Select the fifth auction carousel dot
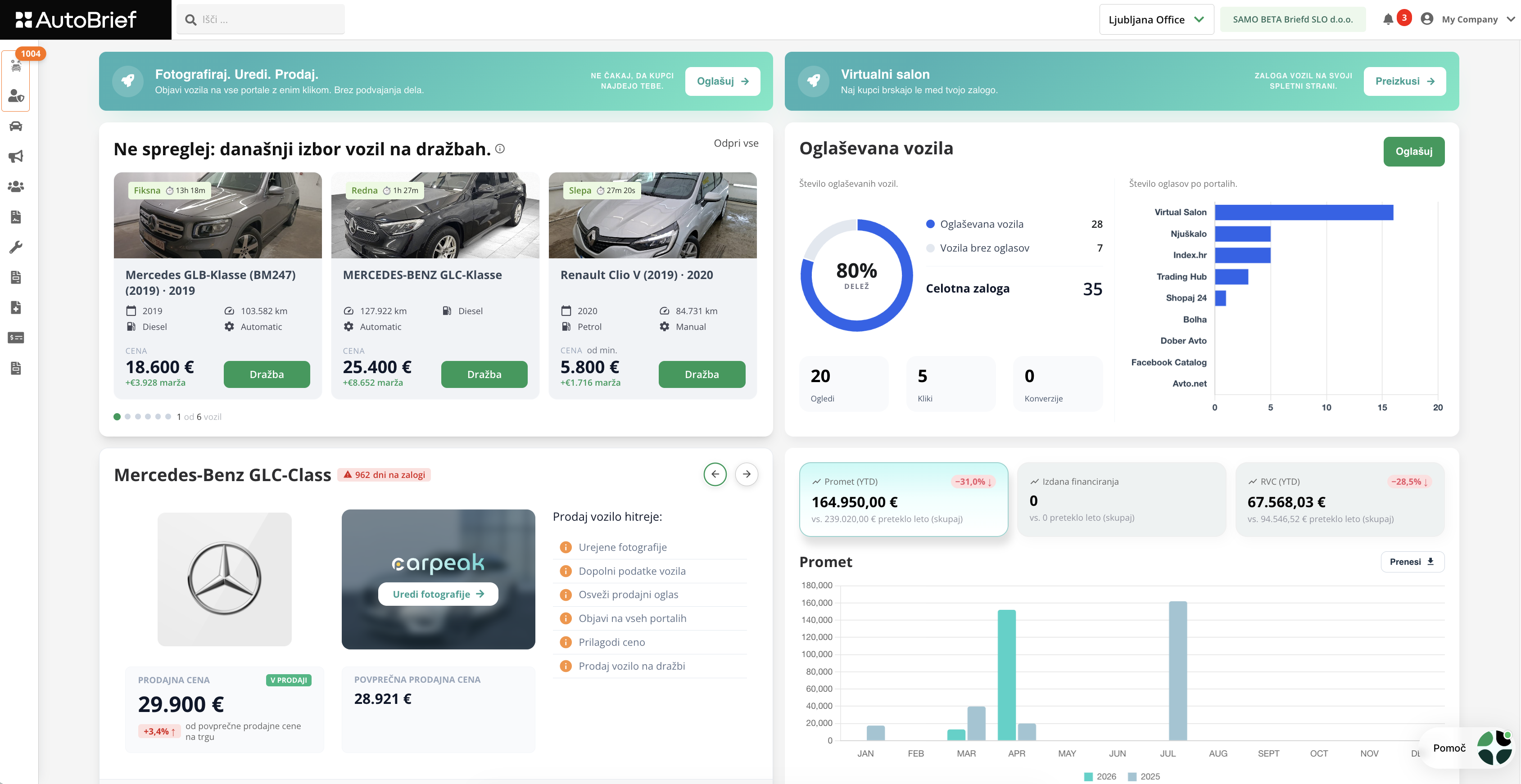The height and width of the screenshot is (784, 1521). [158, 417]
